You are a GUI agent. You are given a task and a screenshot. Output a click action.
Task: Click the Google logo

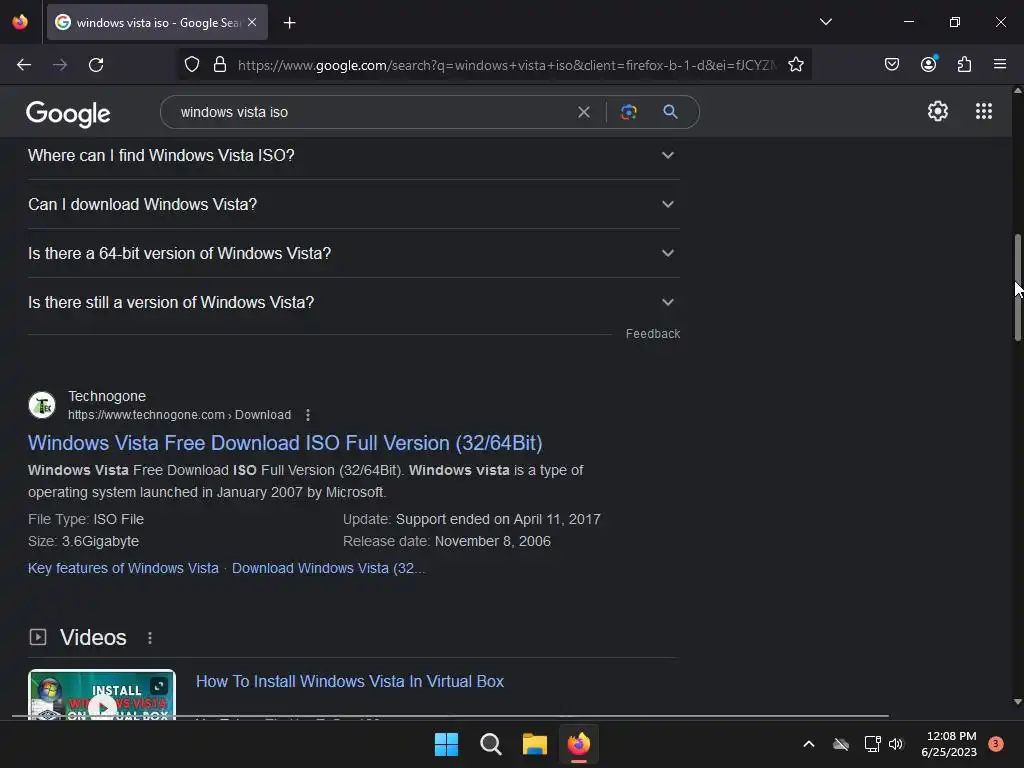[68, 114]
